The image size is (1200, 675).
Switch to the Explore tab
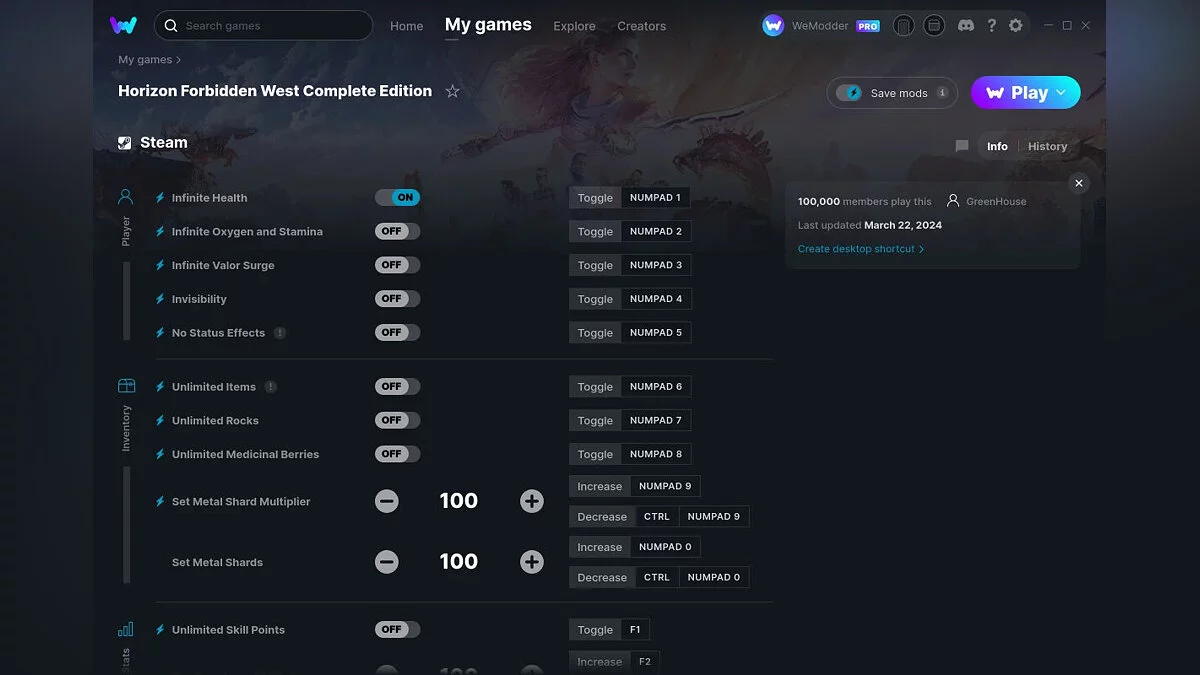pos(574,26)
